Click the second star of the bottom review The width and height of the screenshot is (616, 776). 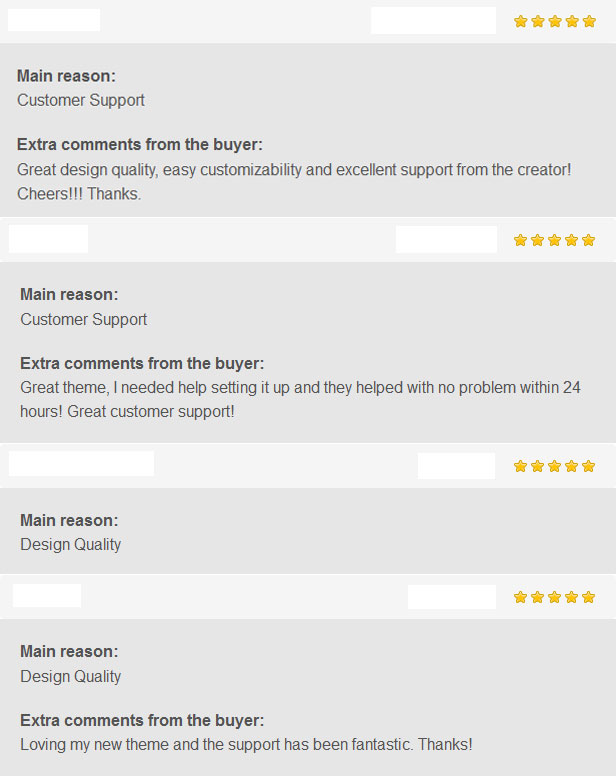[537, 597]
